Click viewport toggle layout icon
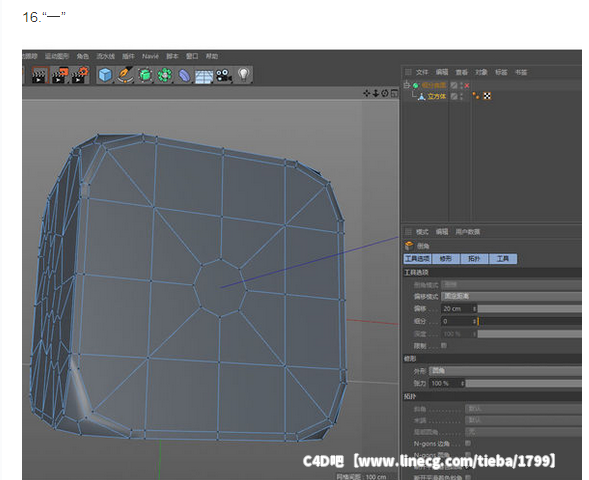 (x=394, y=93)
